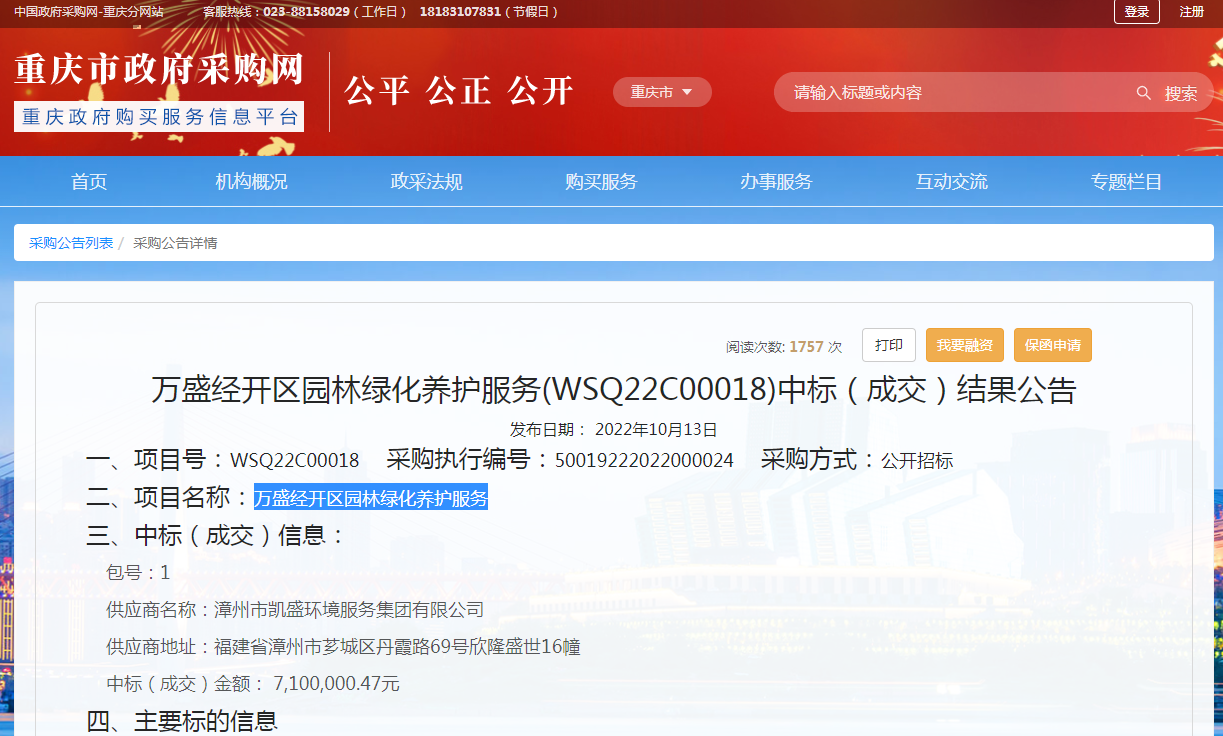Click the project number WSQ22C00018 value

(x=295, y=461)
